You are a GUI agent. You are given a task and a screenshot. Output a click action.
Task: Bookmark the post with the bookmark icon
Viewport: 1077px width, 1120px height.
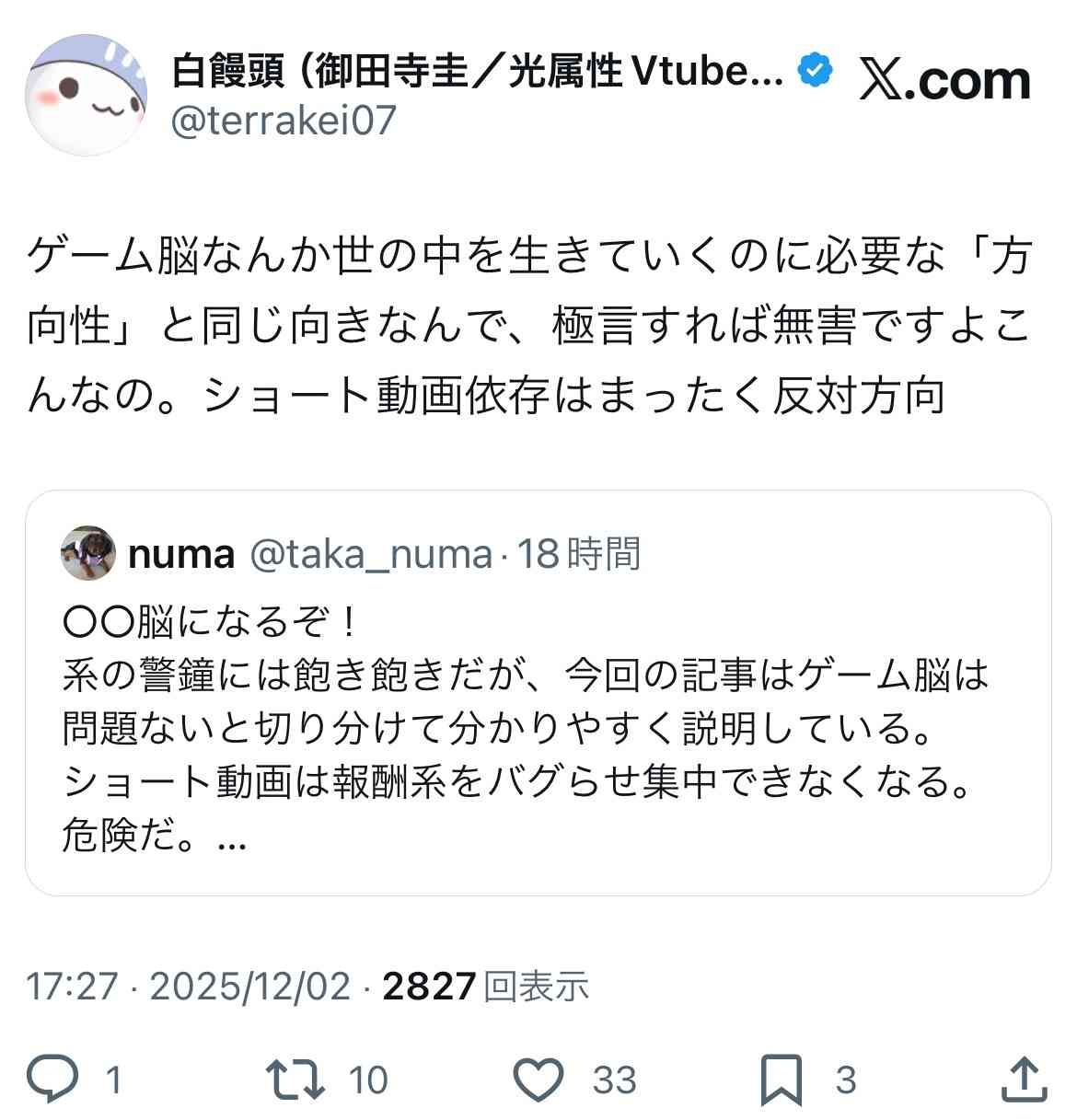point(782,1080)
